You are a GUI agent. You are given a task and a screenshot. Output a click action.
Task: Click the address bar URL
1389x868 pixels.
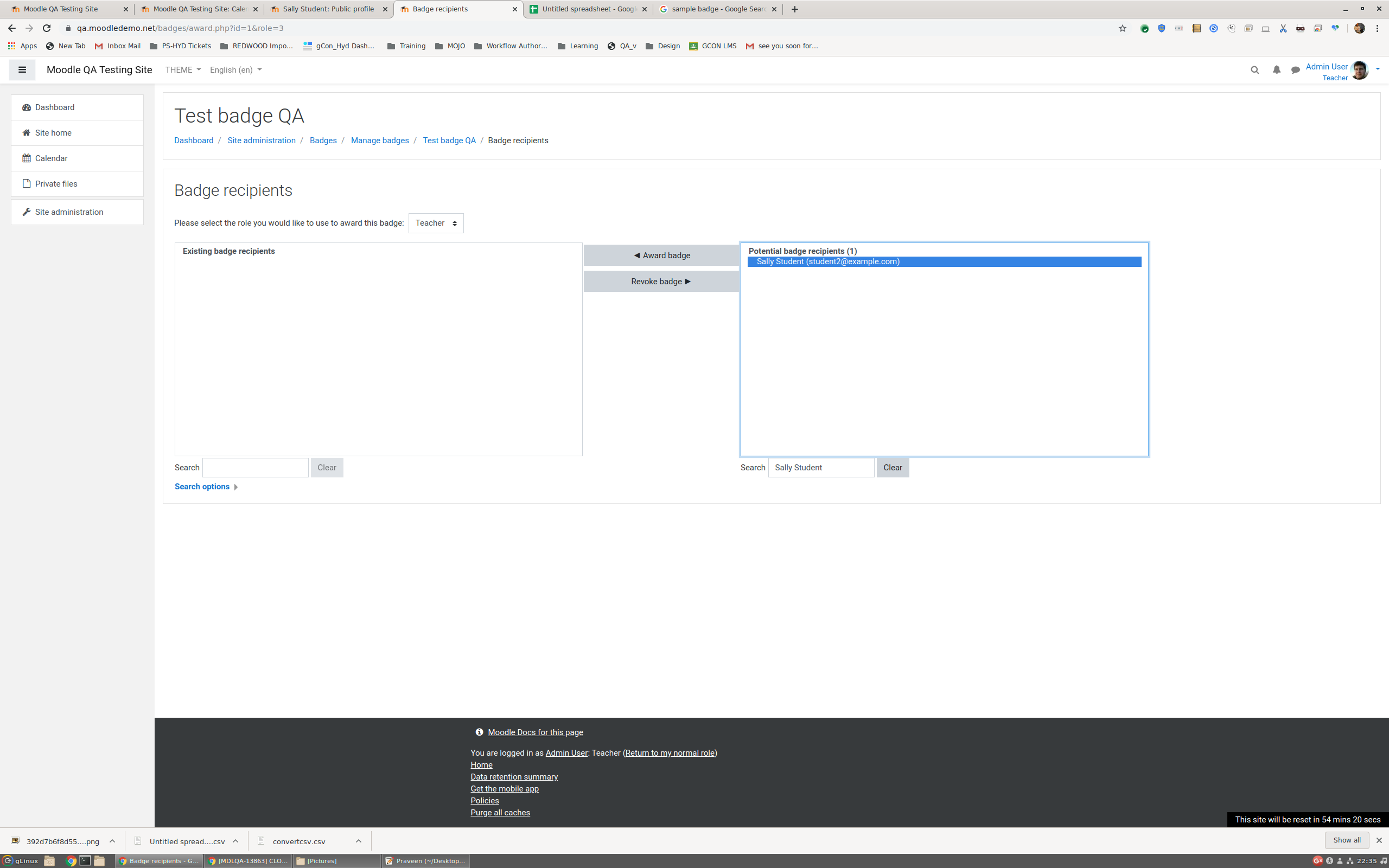[x=180, y=28]
